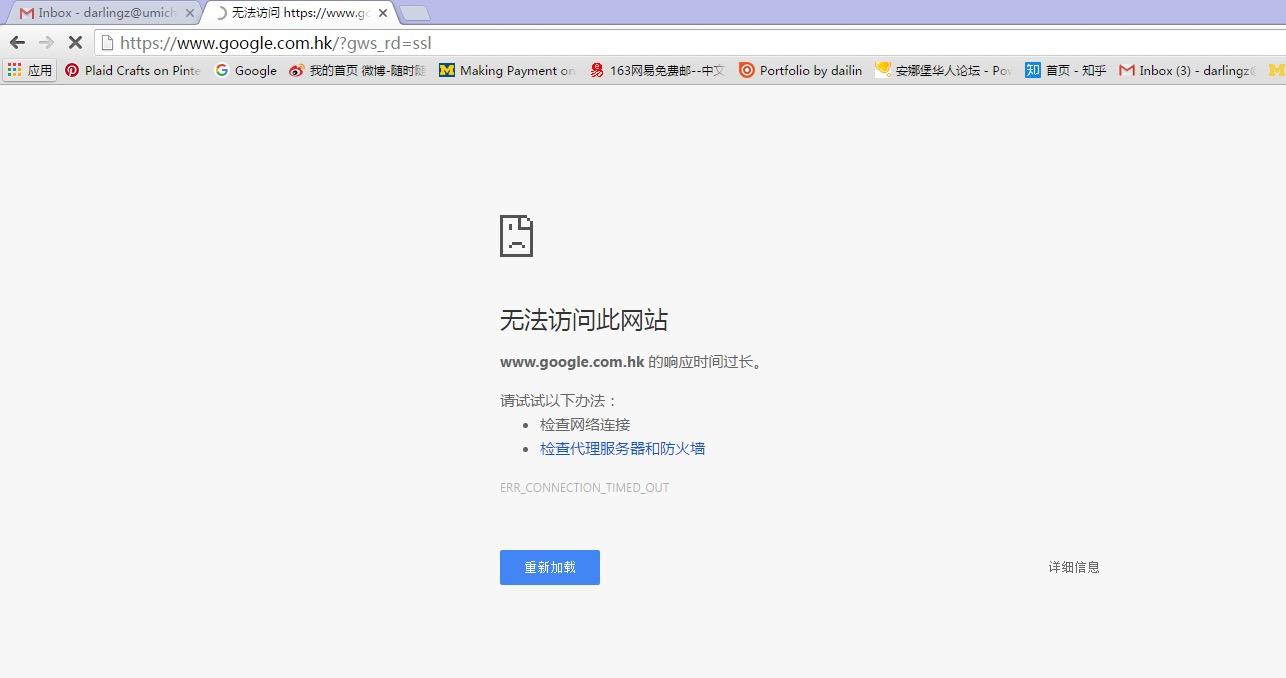Open 详细信息 for more details
The image size is (1286, 678).
click(x=1073, y=567)
